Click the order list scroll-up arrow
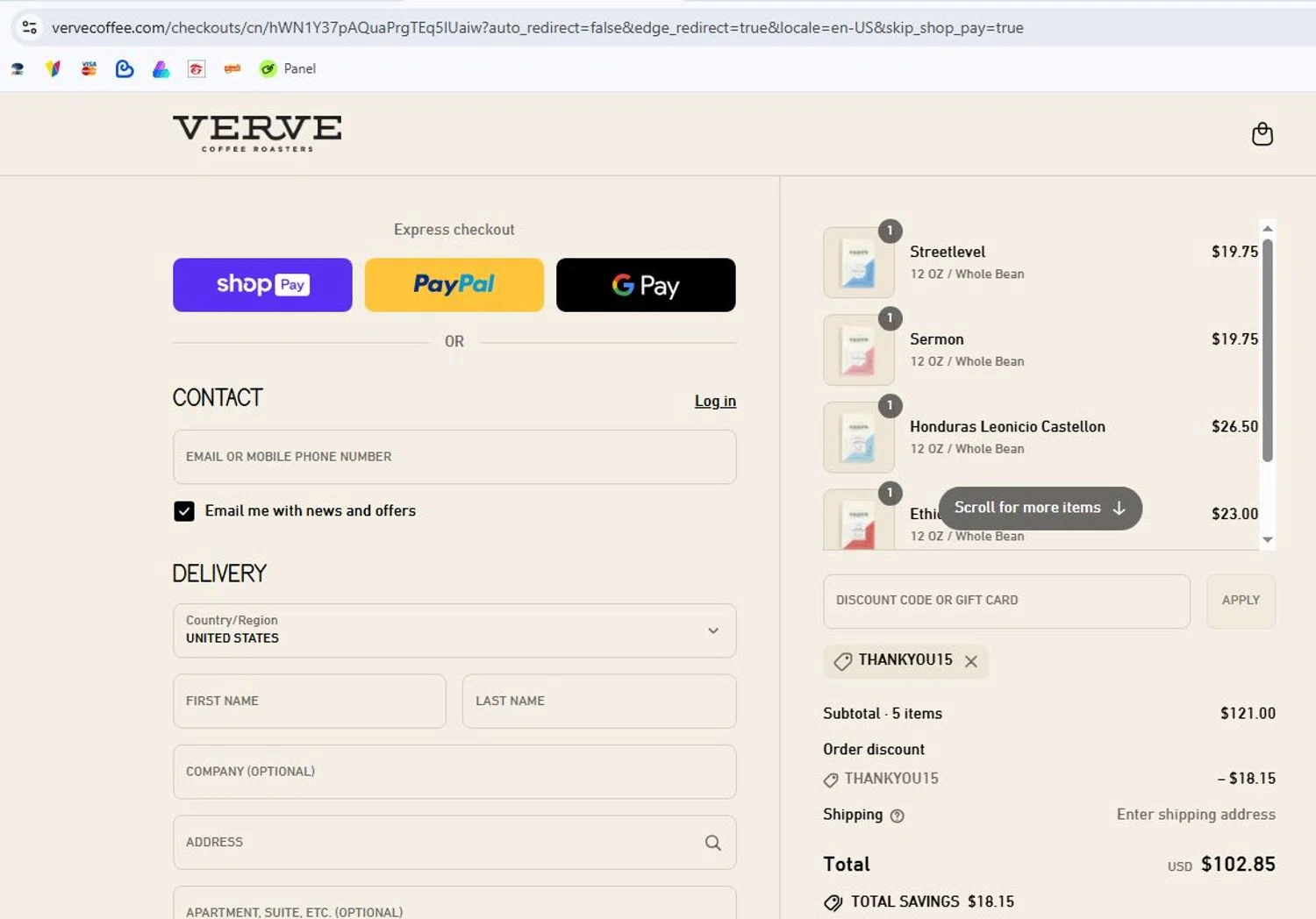Screen dimensions: 1316x919 [x=1267, y=228]
